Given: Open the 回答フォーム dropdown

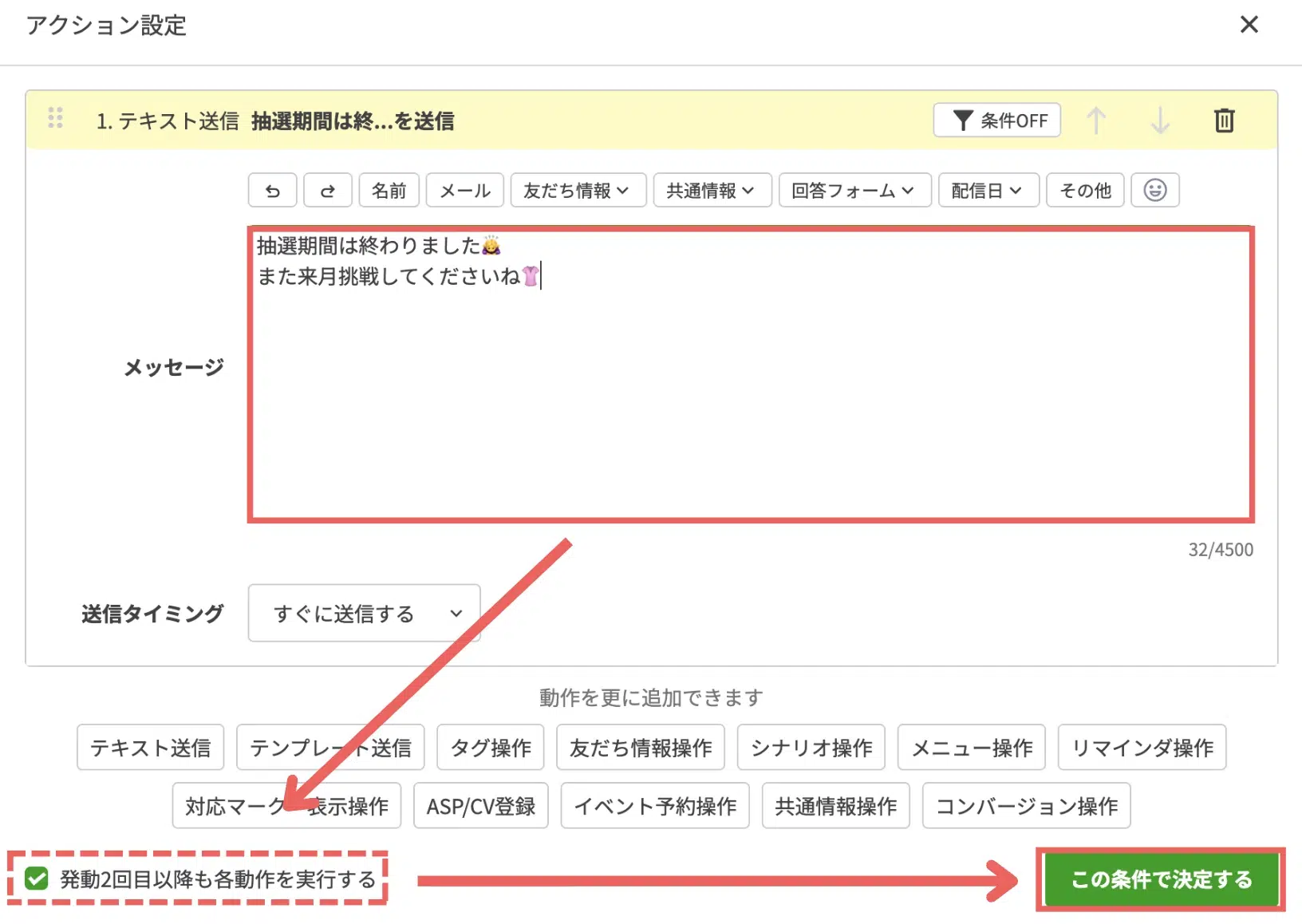Looking at the screenshot, I should click(855, 191).
